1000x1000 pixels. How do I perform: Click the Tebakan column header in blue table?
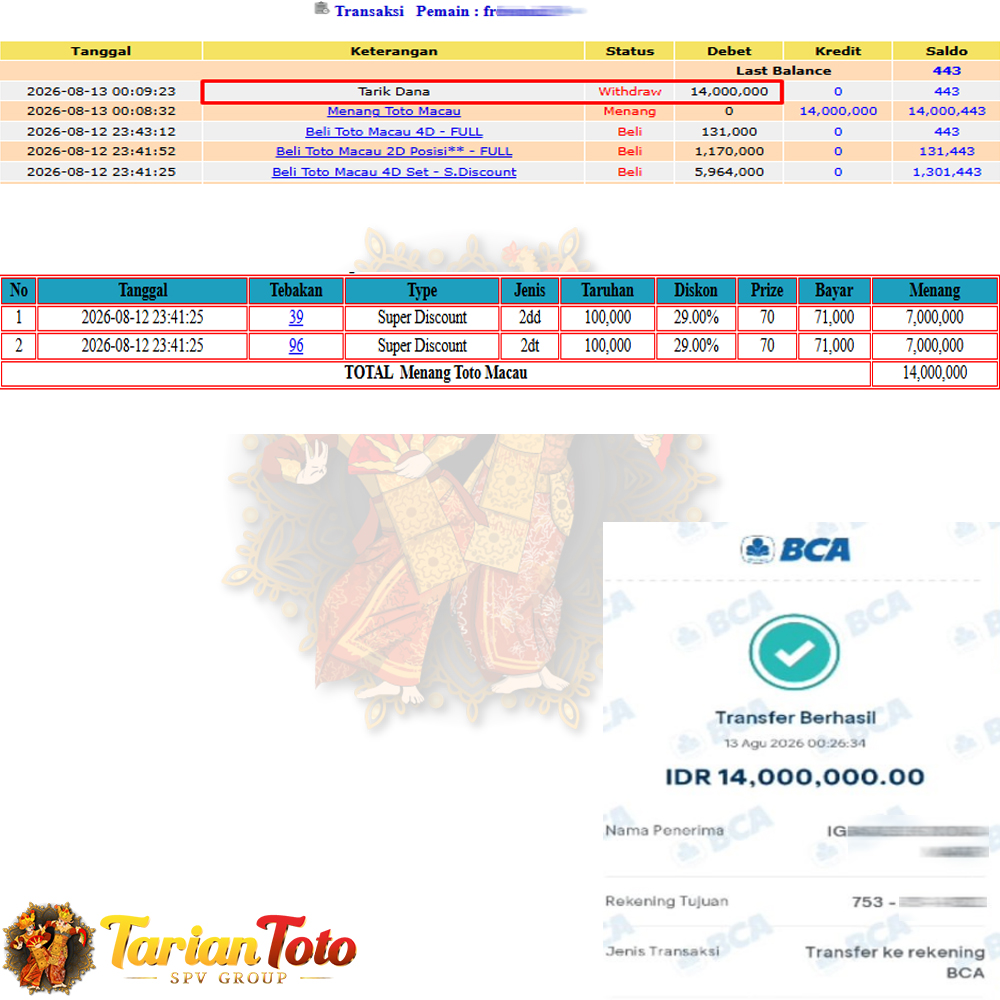coord(296,290)
